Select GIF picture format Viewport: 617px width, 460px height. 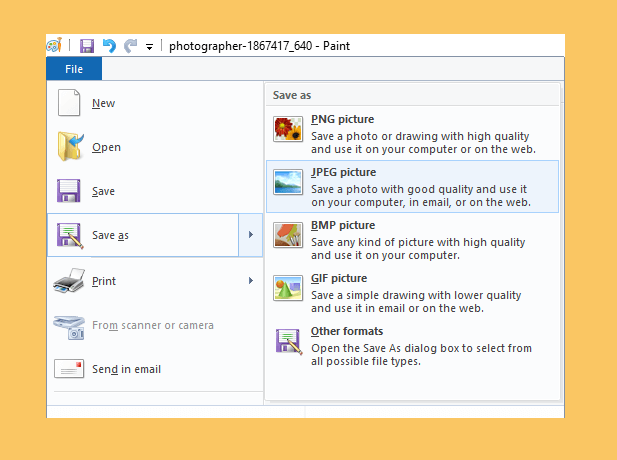[x=412, y=293]
